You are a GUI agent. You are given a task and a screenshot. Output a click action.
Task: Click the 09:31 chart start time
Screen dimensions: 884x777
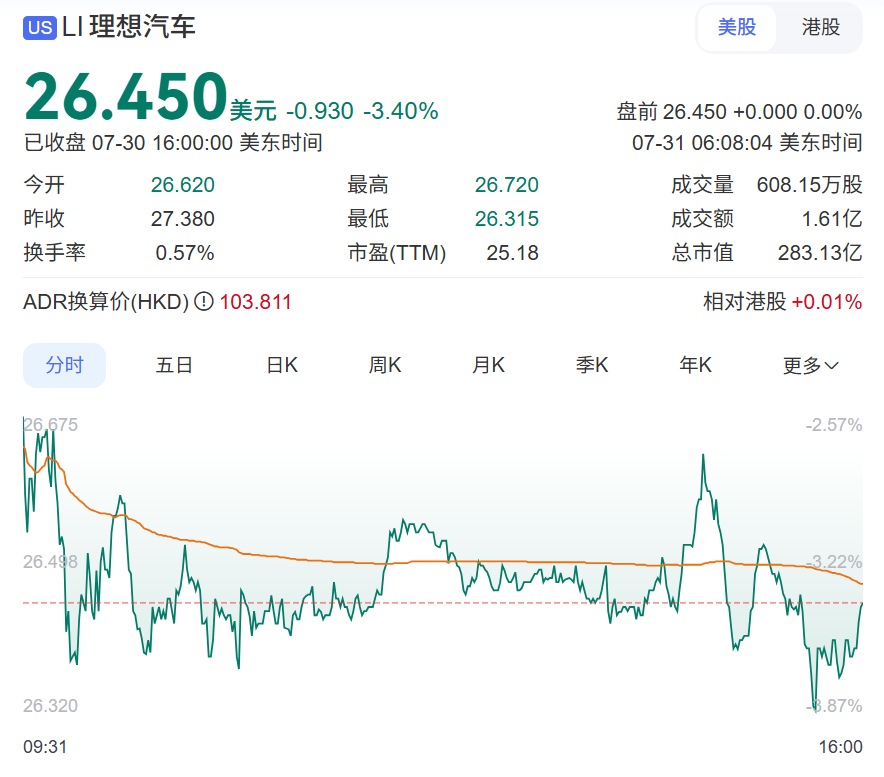click(x=45, y=747)
